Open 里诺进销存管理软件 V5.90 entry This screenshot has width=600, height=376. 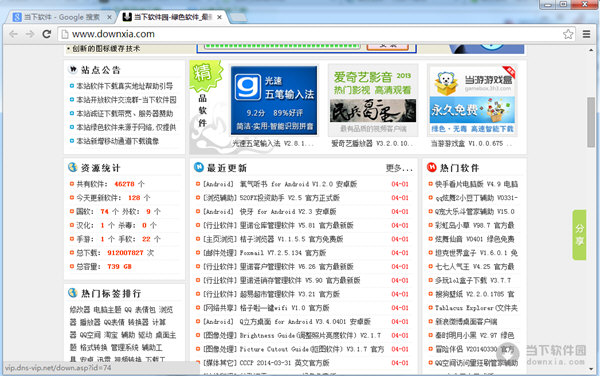tap(300, 280)
